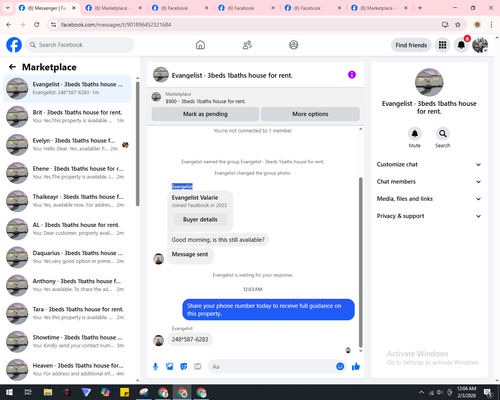View site information icon in address bar
Screen dimensions: 500x400
coord(53,25)
